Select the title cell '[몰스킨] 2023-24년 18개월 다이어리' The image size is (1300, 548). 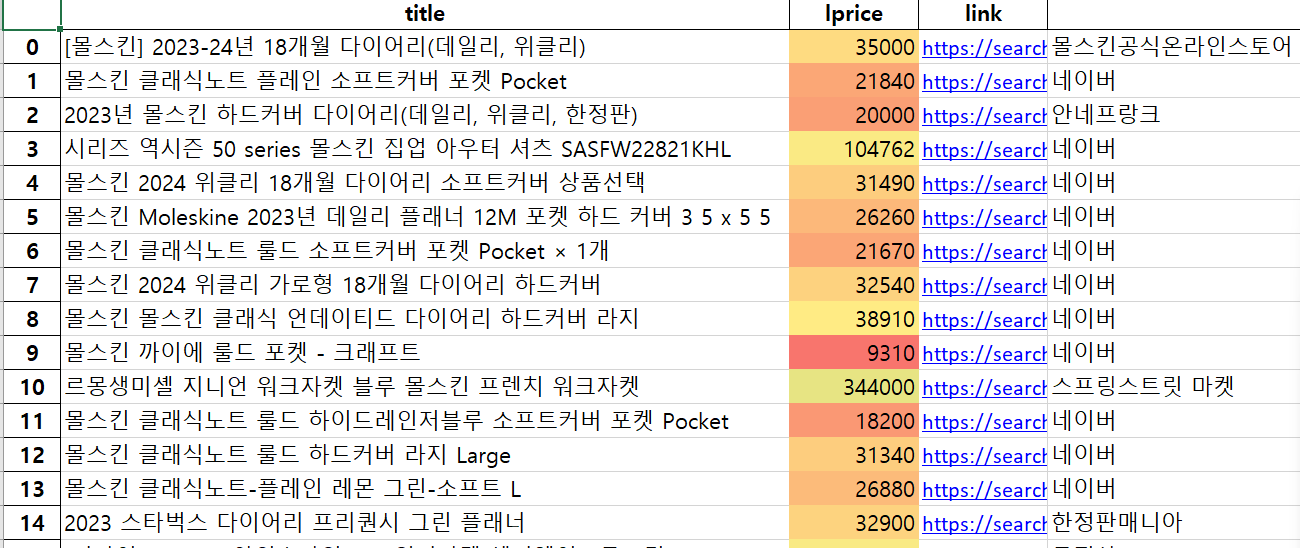(425, 47)
